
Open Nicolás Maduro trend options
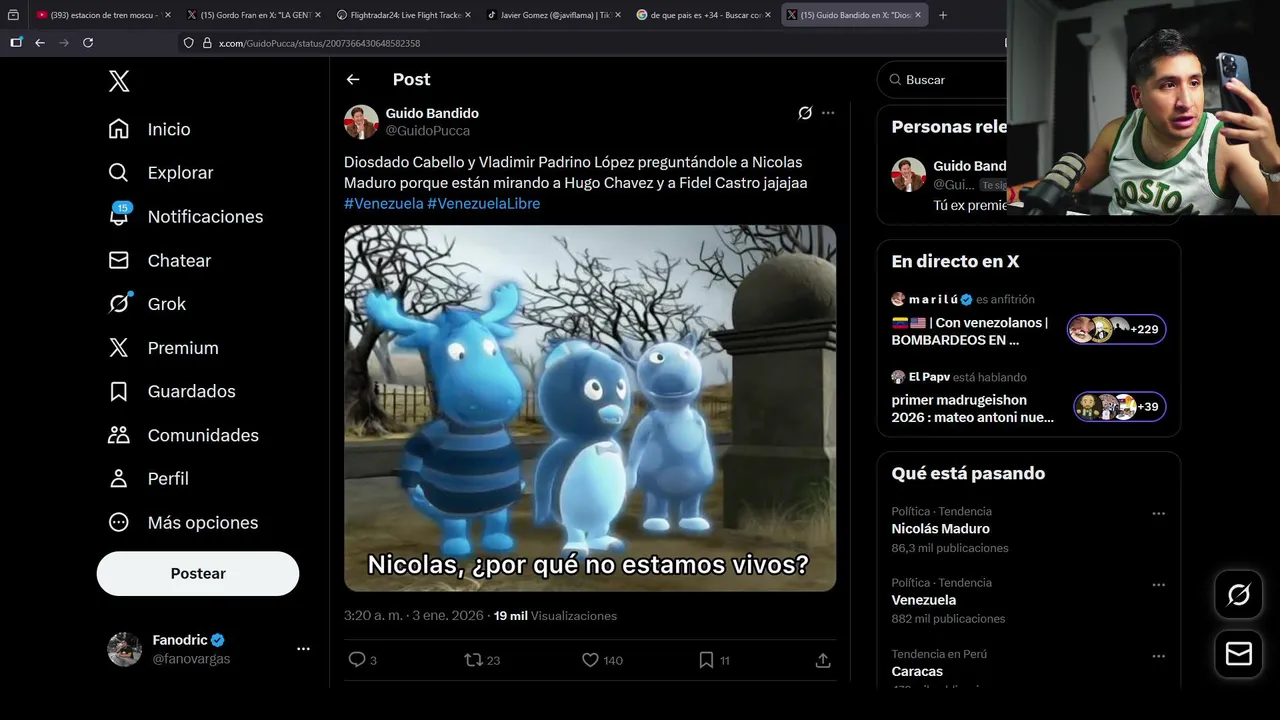[1158, 513]
